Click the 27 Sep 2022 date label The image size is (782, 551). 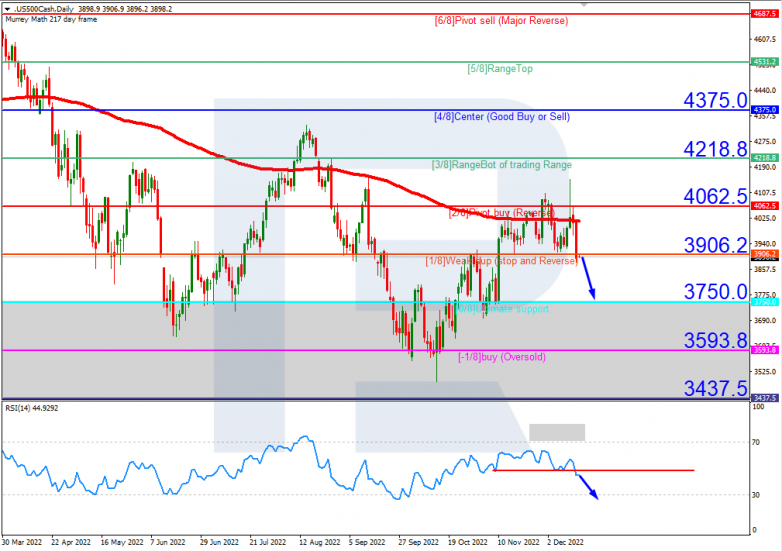tap(418, 542)
